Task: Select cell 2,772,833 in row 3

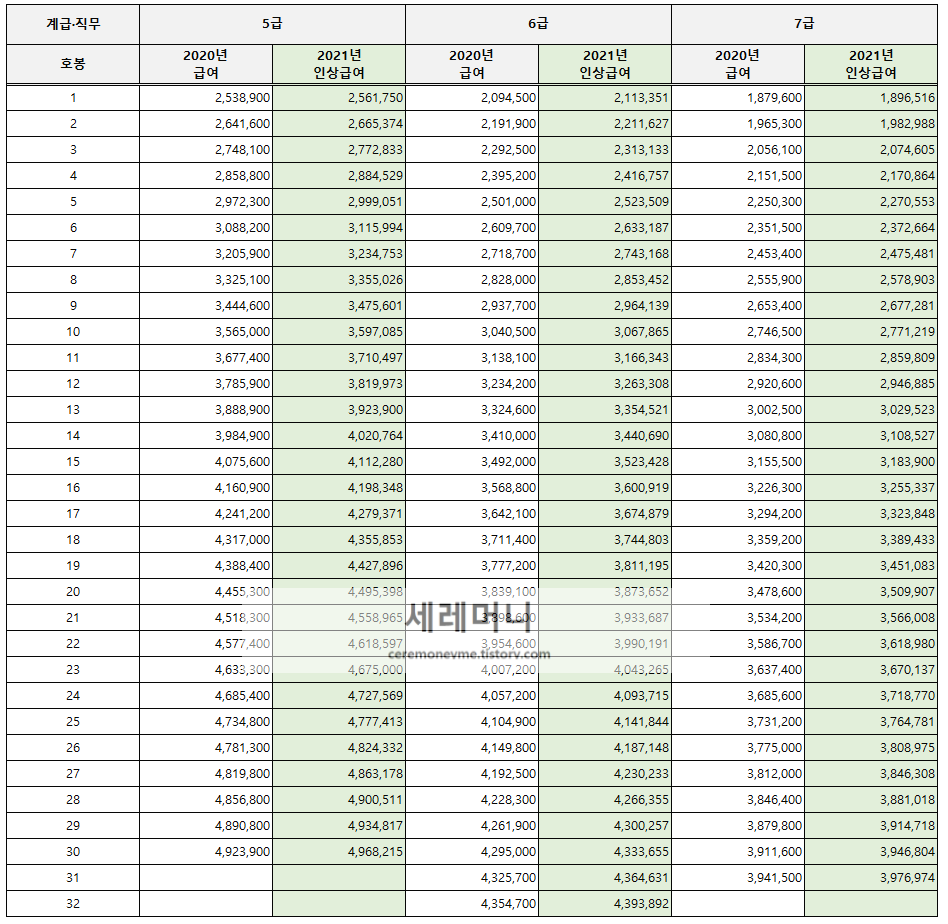Action: [x=339, y=150]
